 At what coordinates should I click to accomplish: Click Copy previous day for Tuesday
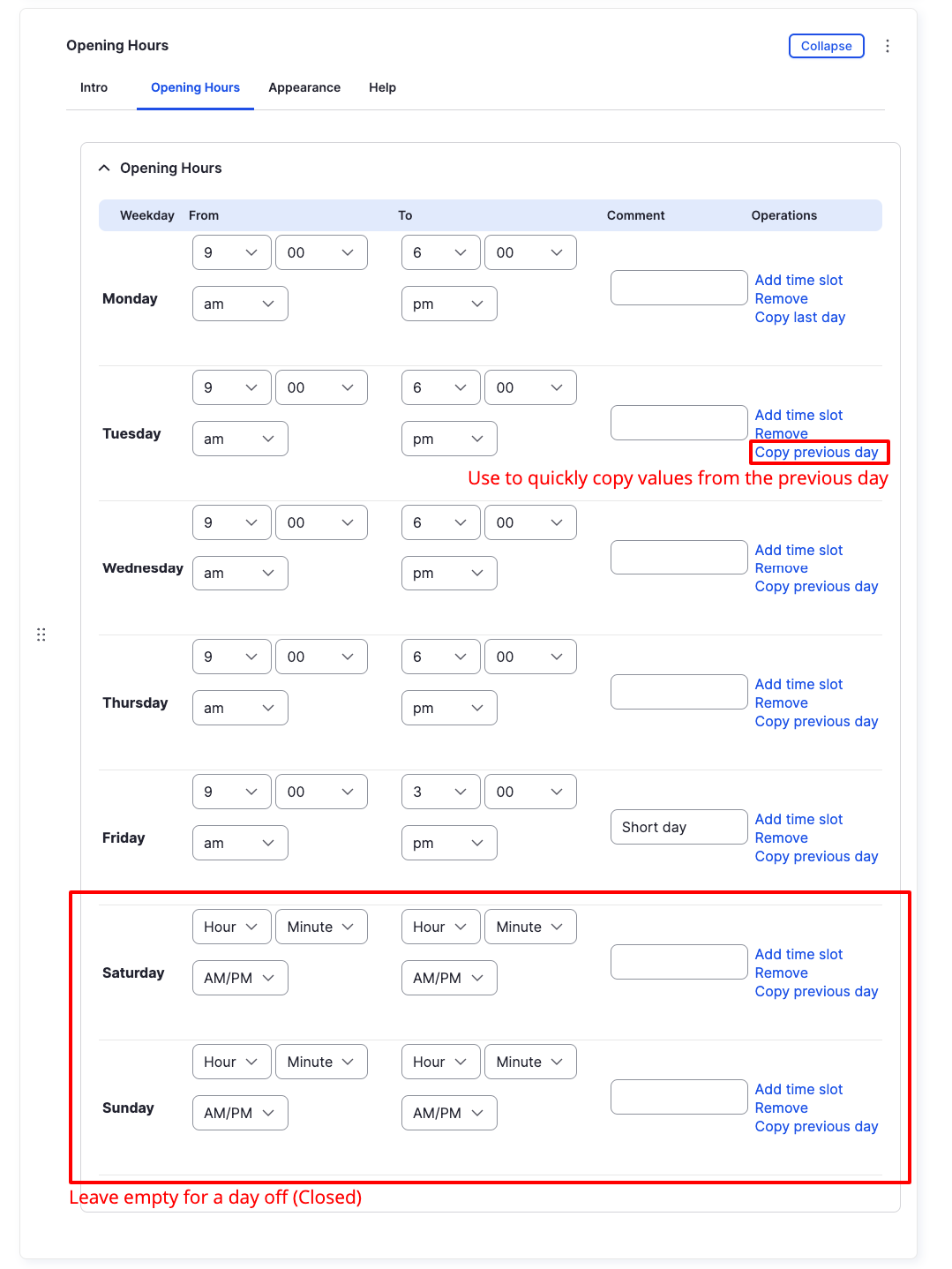pos(817,452)
